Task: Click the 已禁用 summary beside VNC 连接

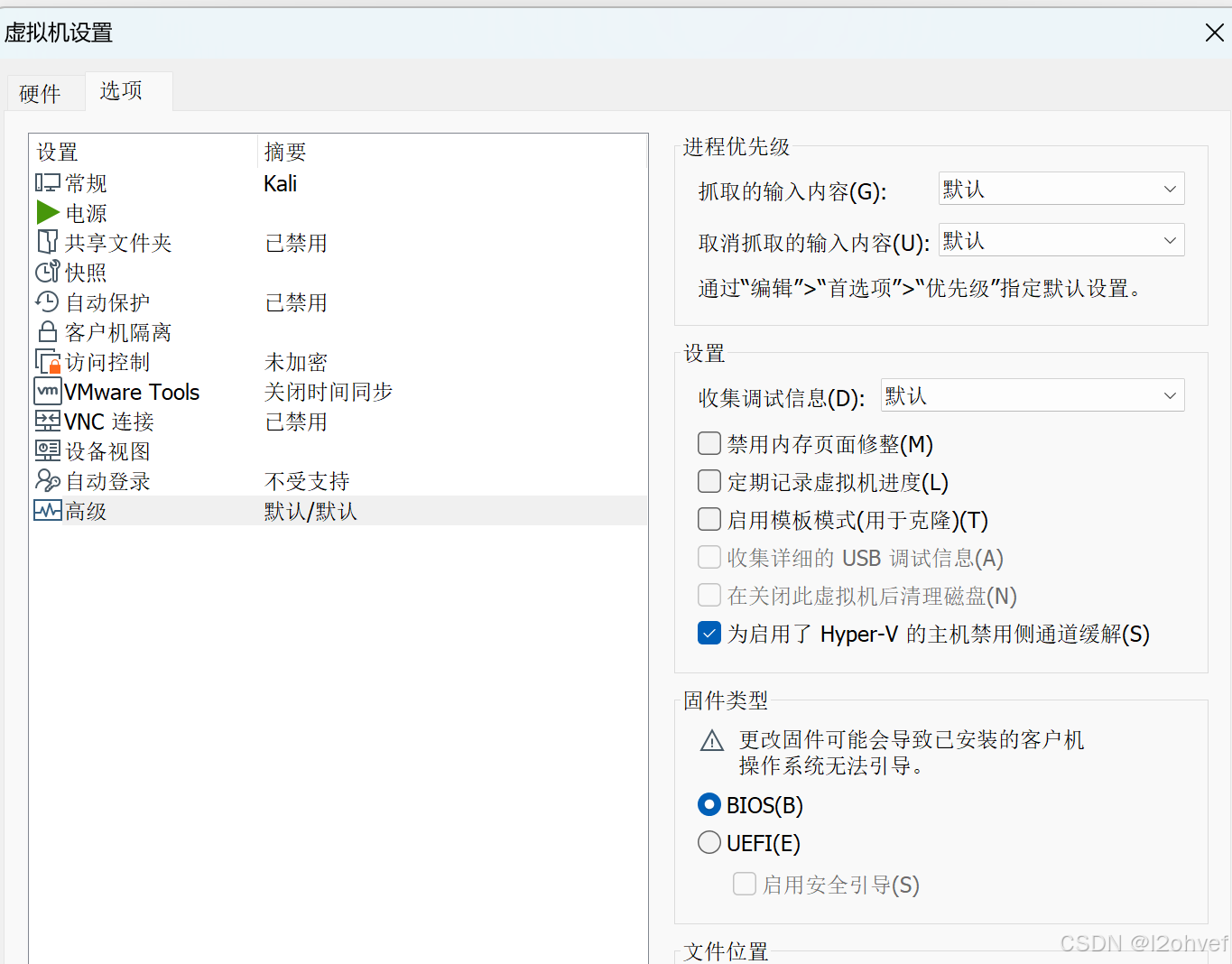Action: coord(296,422)
